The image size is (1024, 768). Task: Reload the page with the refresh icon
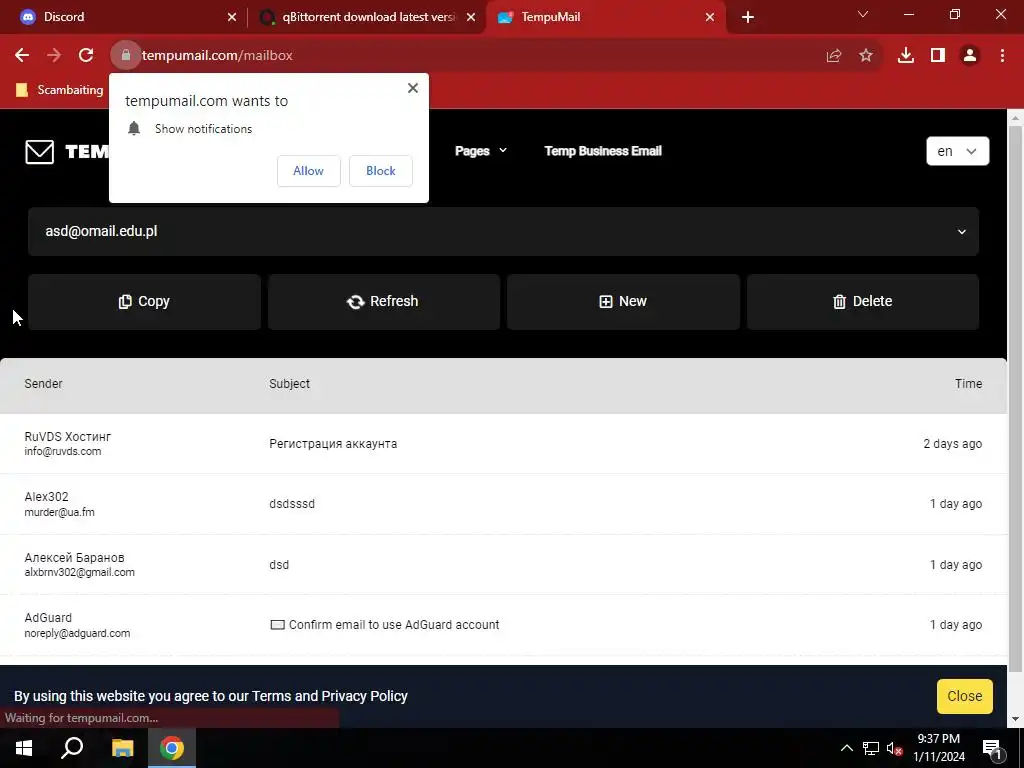tap(86, 56)
